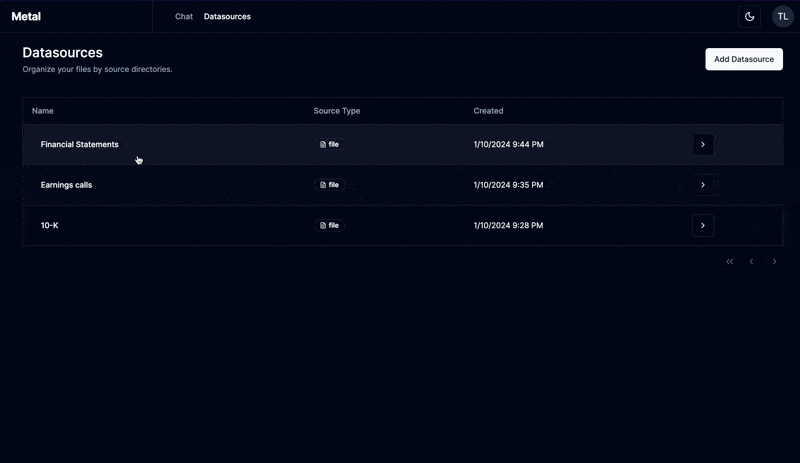Open 10-K datasource using its chevron arrow

tap(703, 225)
